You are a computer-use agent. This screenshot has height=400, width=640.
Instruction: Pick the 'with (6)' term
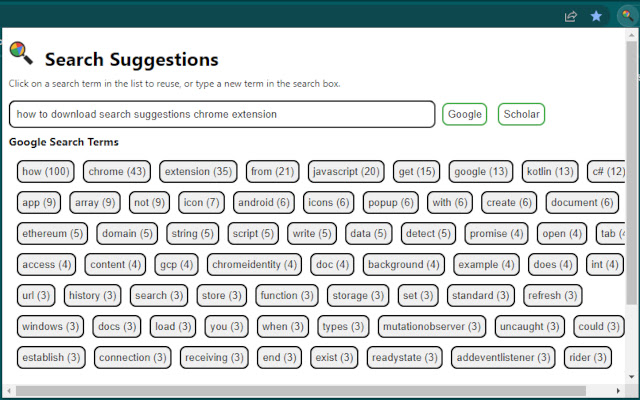(450, 202)
